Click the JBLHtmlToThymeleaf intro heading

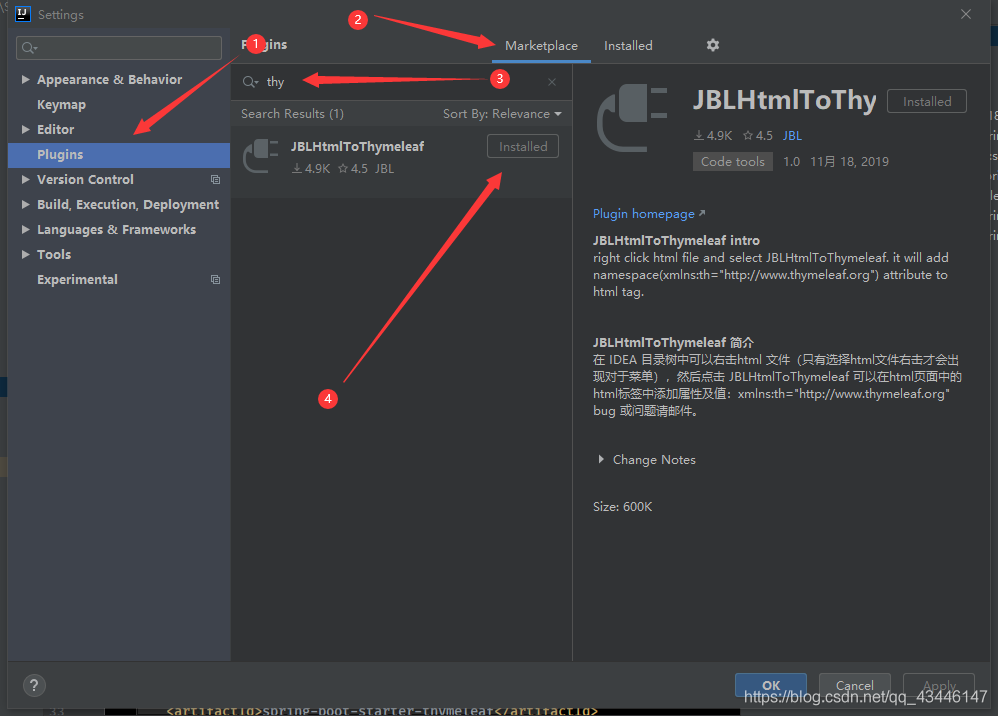tap(676, 241)
